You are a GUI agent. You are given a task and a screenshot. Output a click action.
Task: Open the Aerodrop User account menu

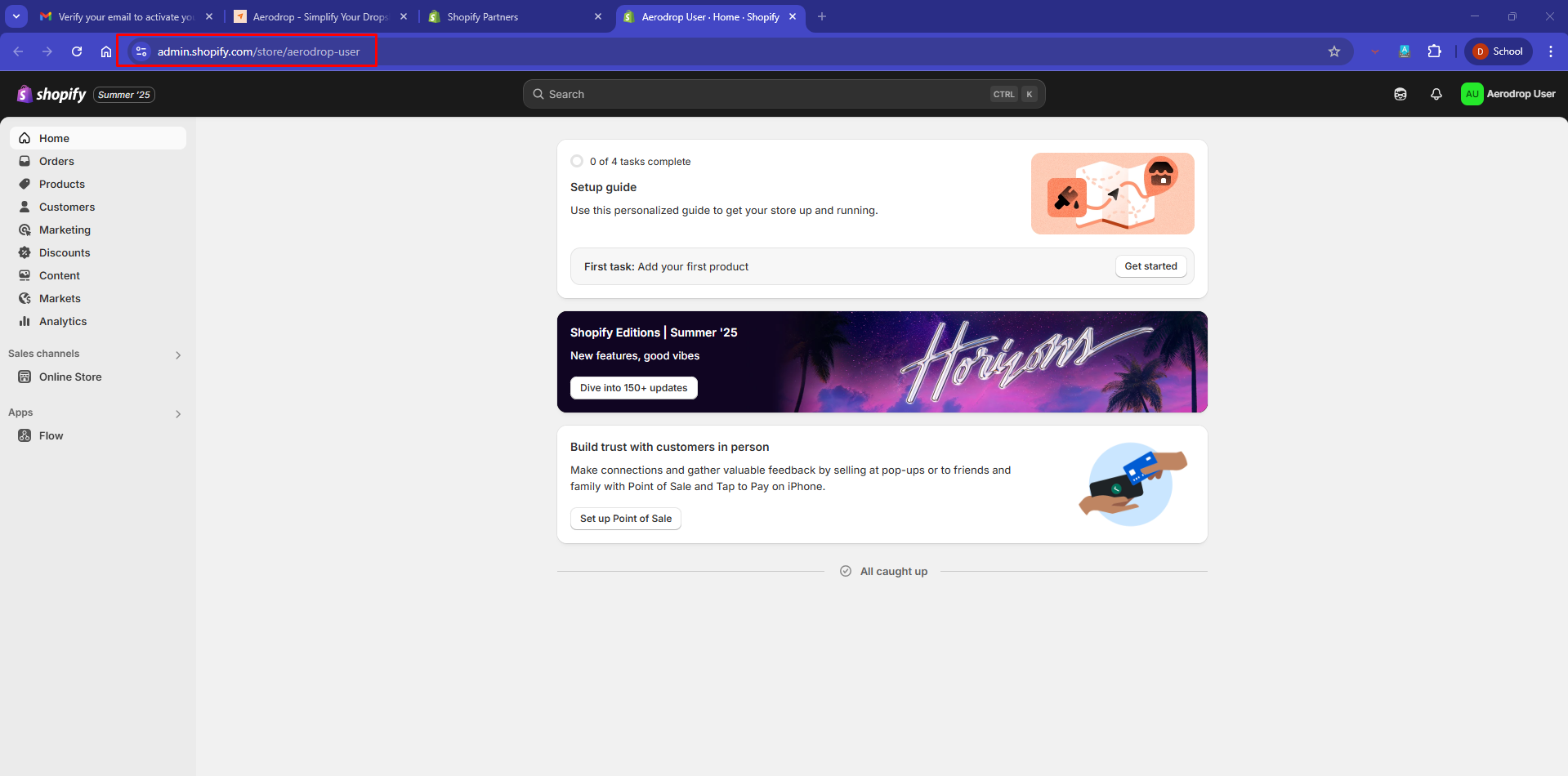point(1508,94)
